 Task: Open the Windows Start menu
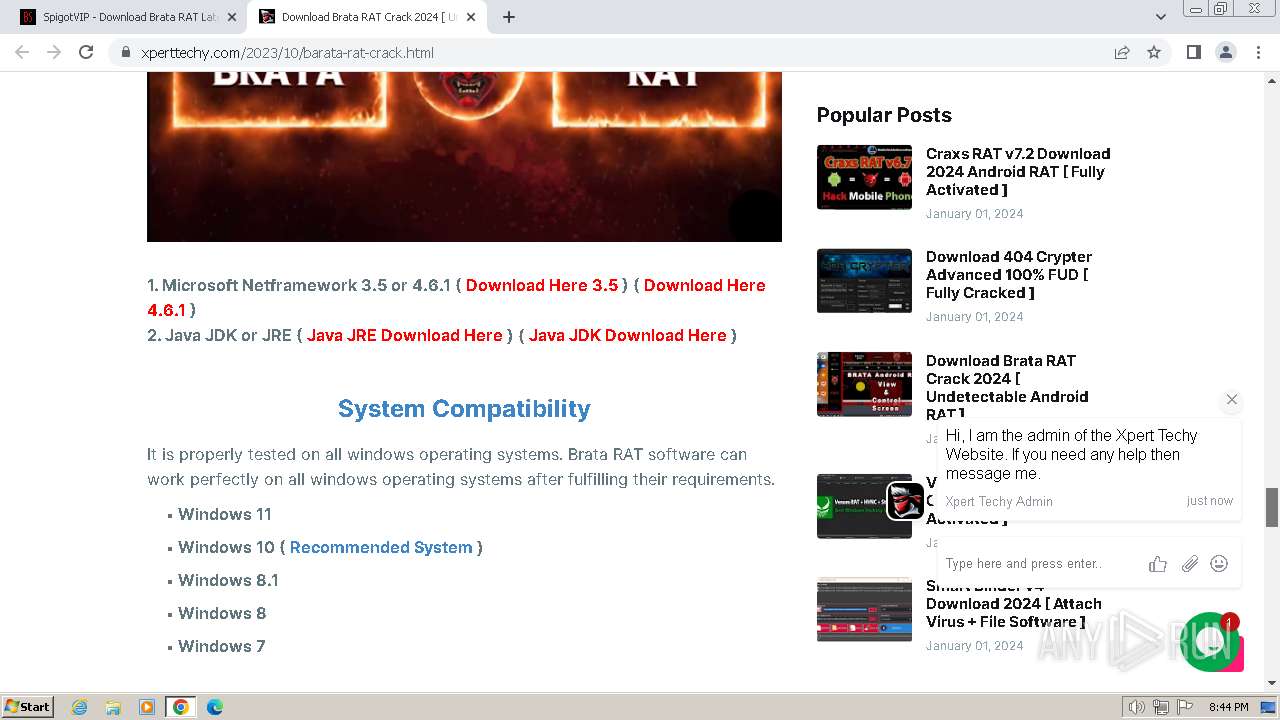[28, 707]
